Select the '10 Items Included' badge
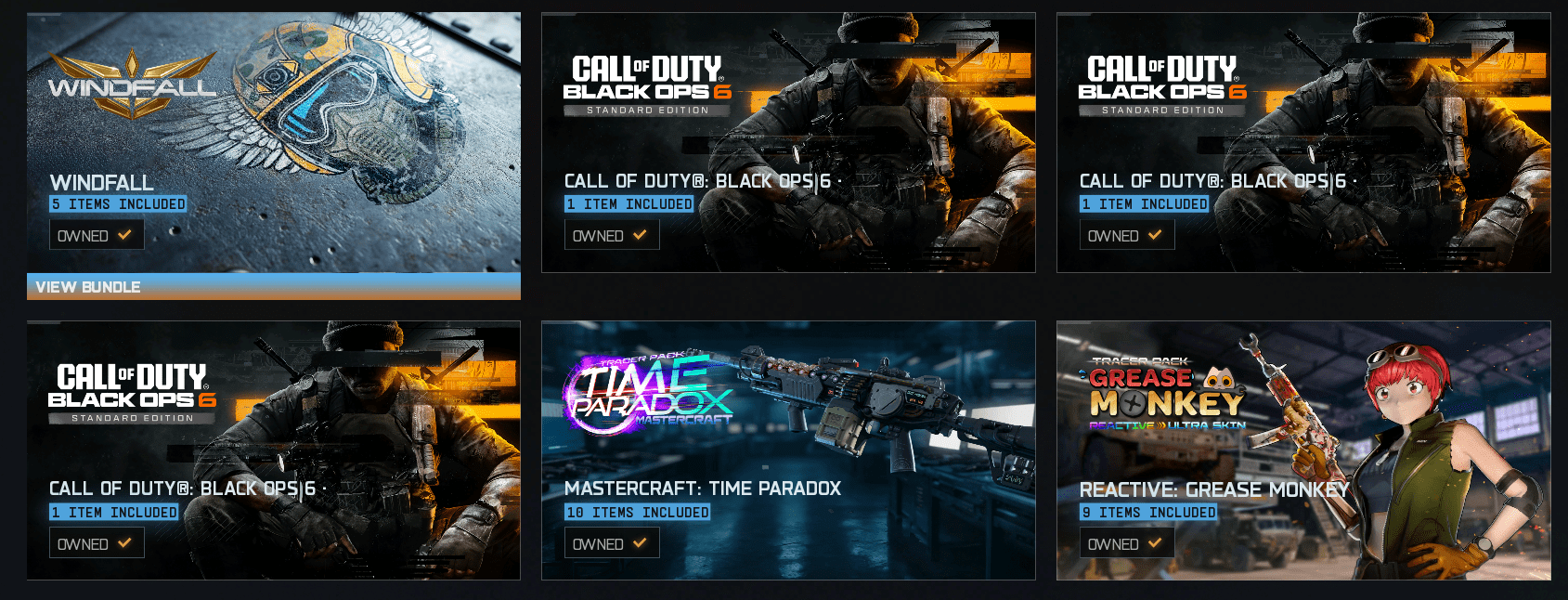This screenshot has width=1568, height=600. click(x=638, y=512)
